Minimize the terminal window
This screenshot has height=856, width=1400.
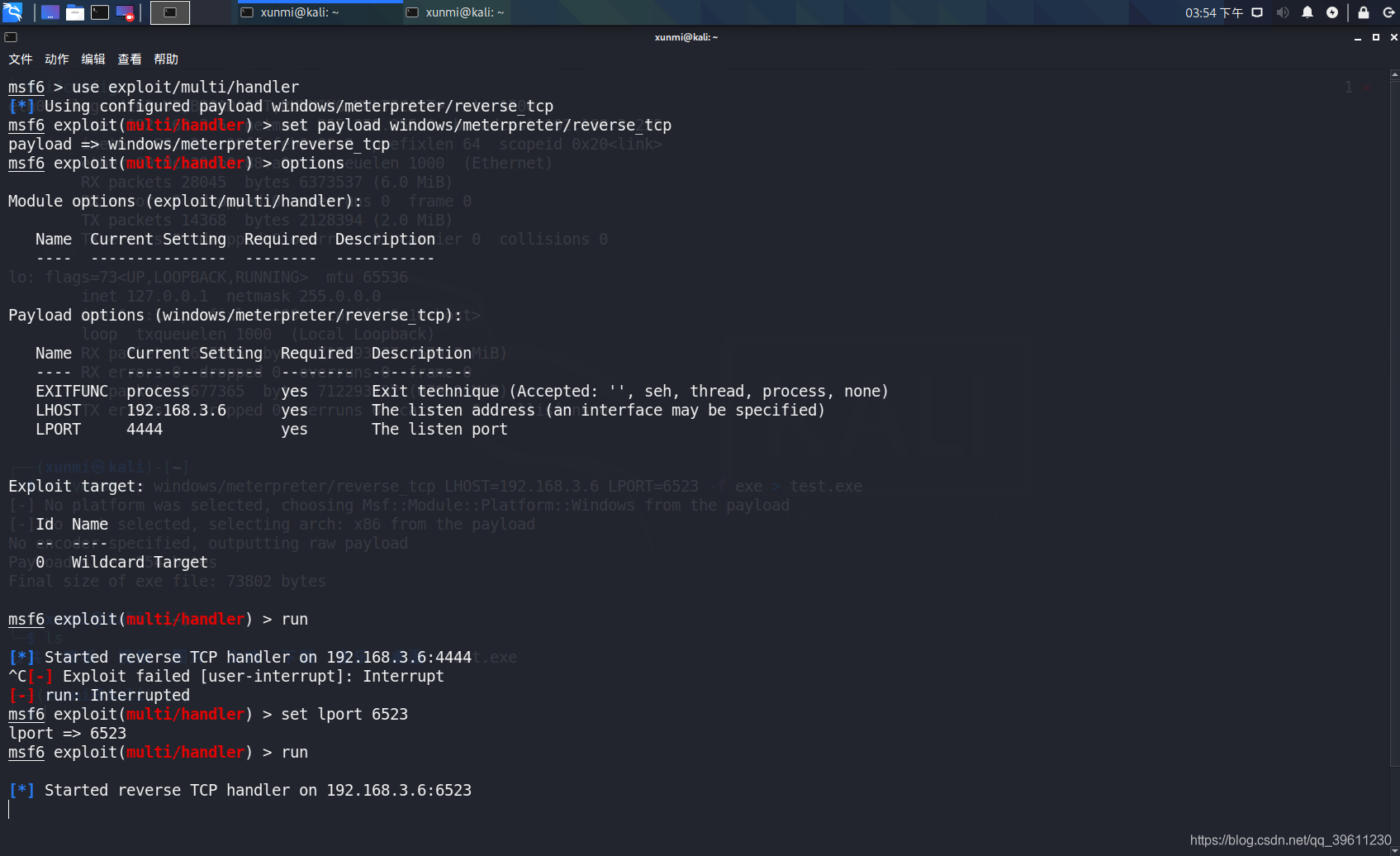[1358, 38]
